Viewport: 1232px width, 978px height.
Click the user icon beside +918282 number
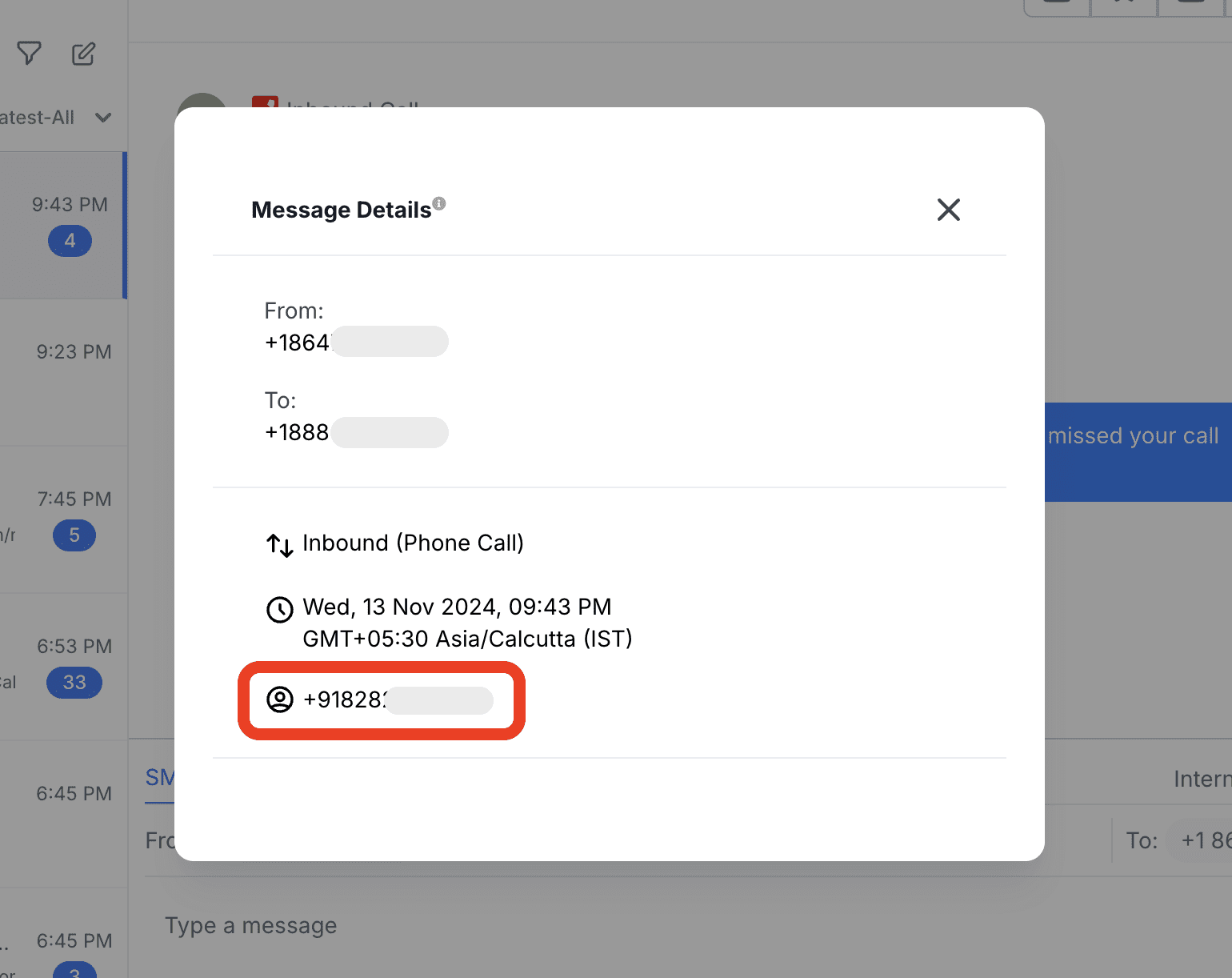(280, 699)
